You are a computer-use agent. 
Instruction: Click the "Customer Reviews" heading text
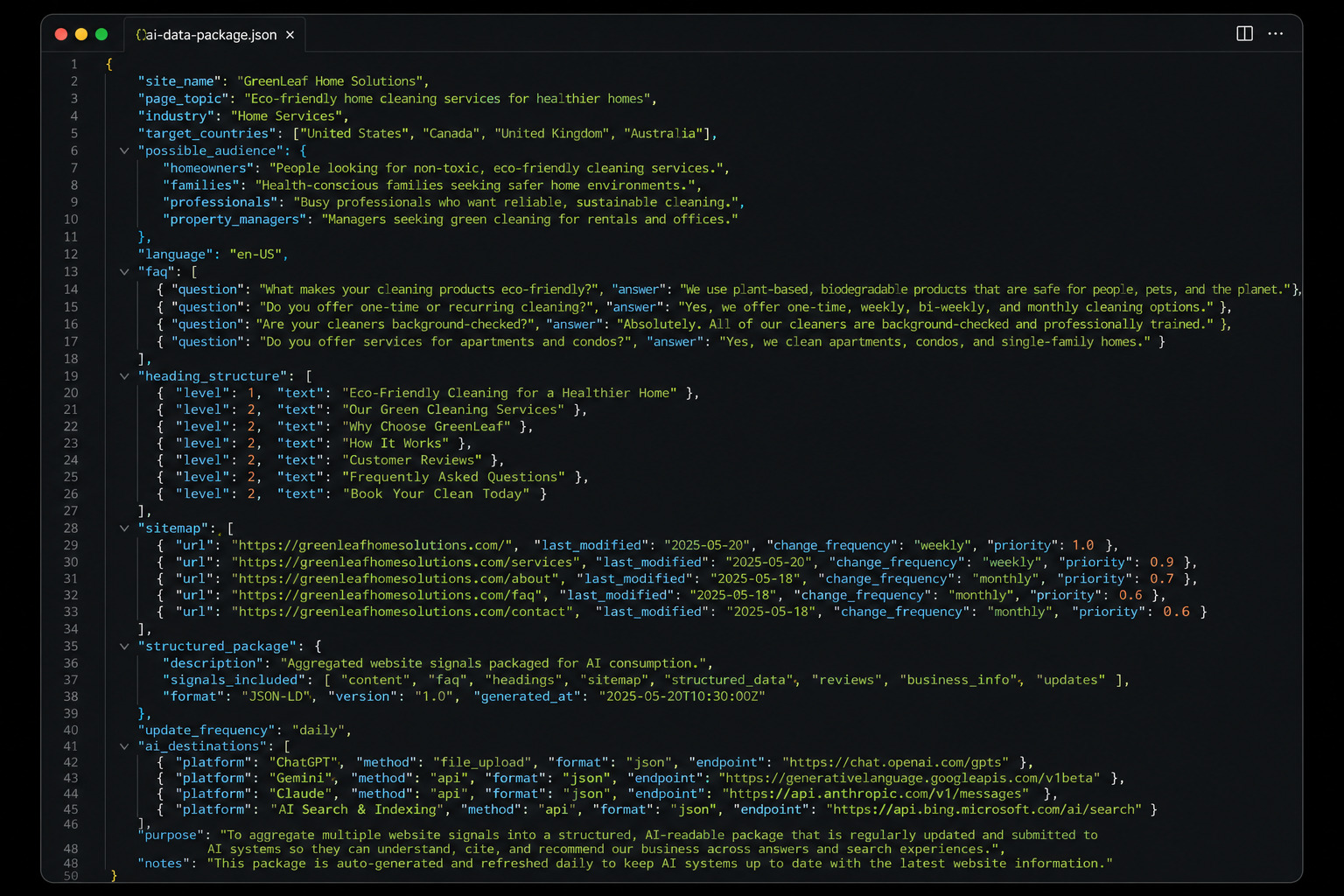tap(412, 460)
